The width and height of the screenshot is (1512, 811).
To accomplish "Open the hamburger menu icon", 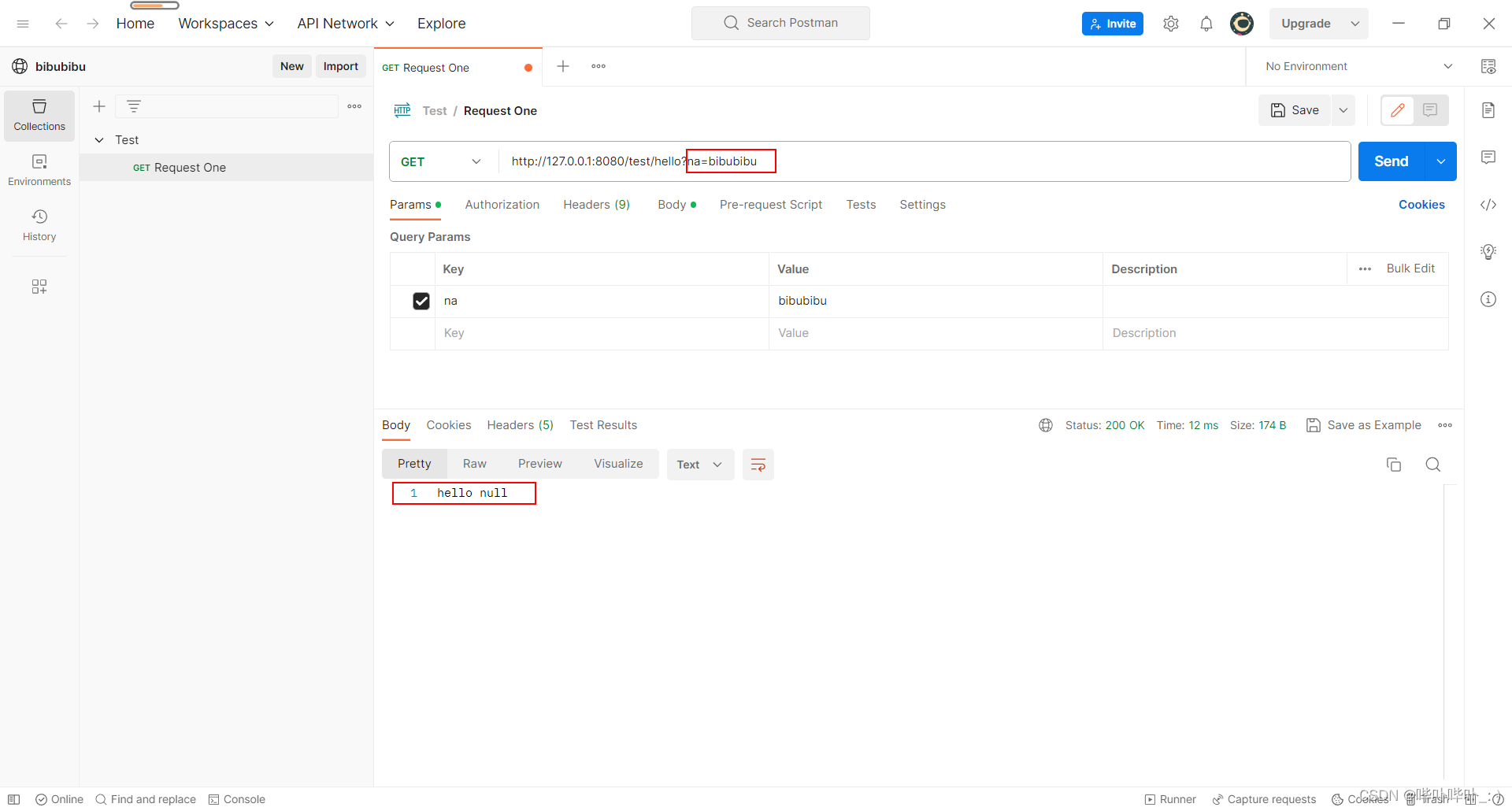I will tap(23, 24).
